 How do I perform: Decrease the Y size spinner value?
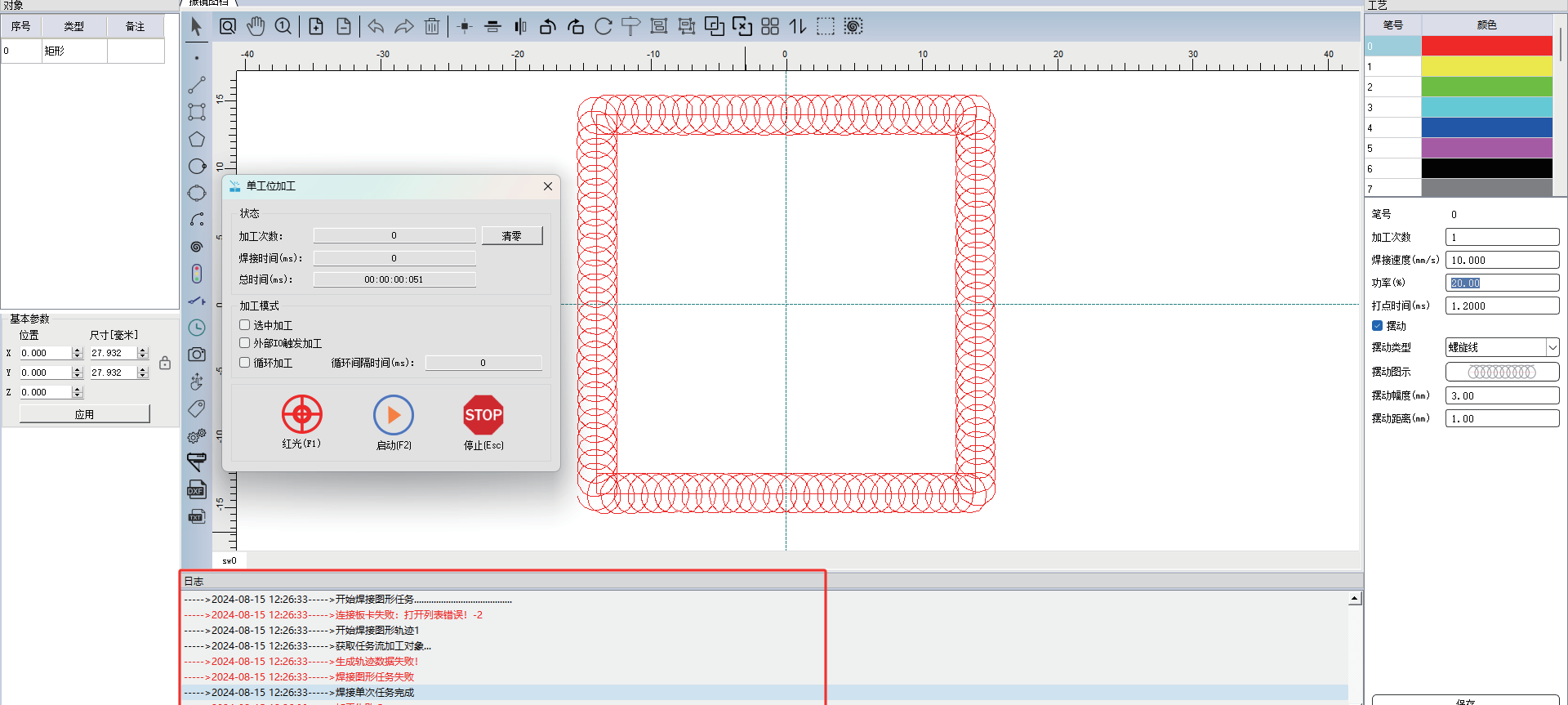(x=143, y=376)
